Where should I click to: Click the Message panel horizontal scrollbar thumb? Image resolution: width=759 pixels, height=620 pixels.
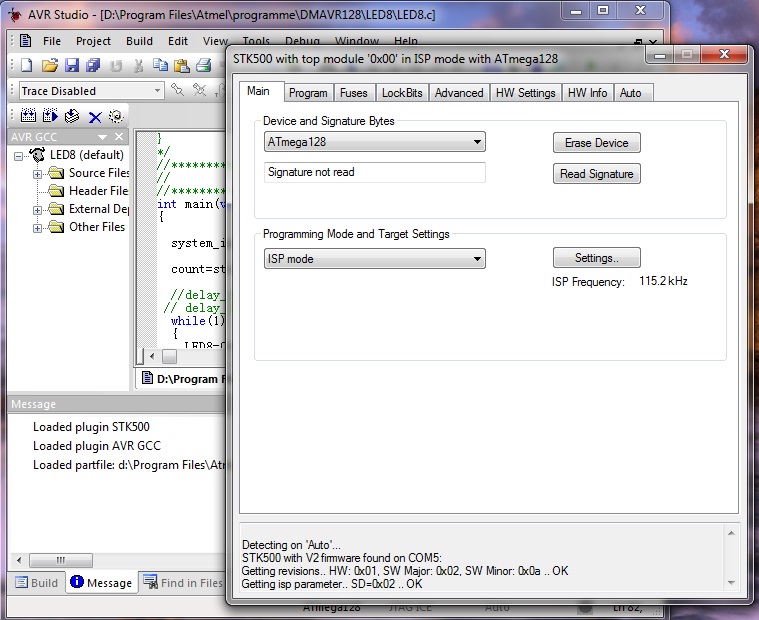[x=61, y=560]
